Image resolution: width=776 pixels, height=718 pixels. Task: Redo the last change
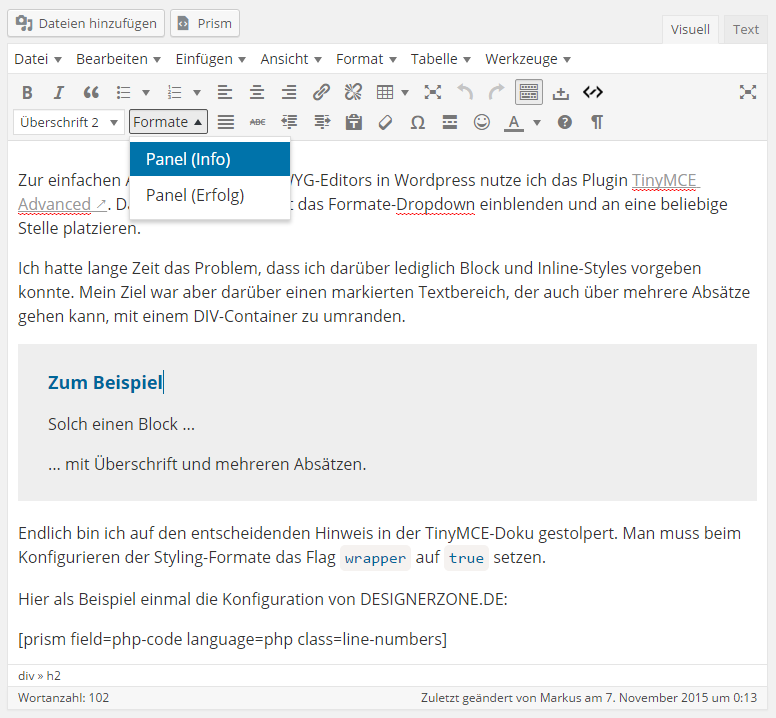pyautogui.click(x=496, y=93)
